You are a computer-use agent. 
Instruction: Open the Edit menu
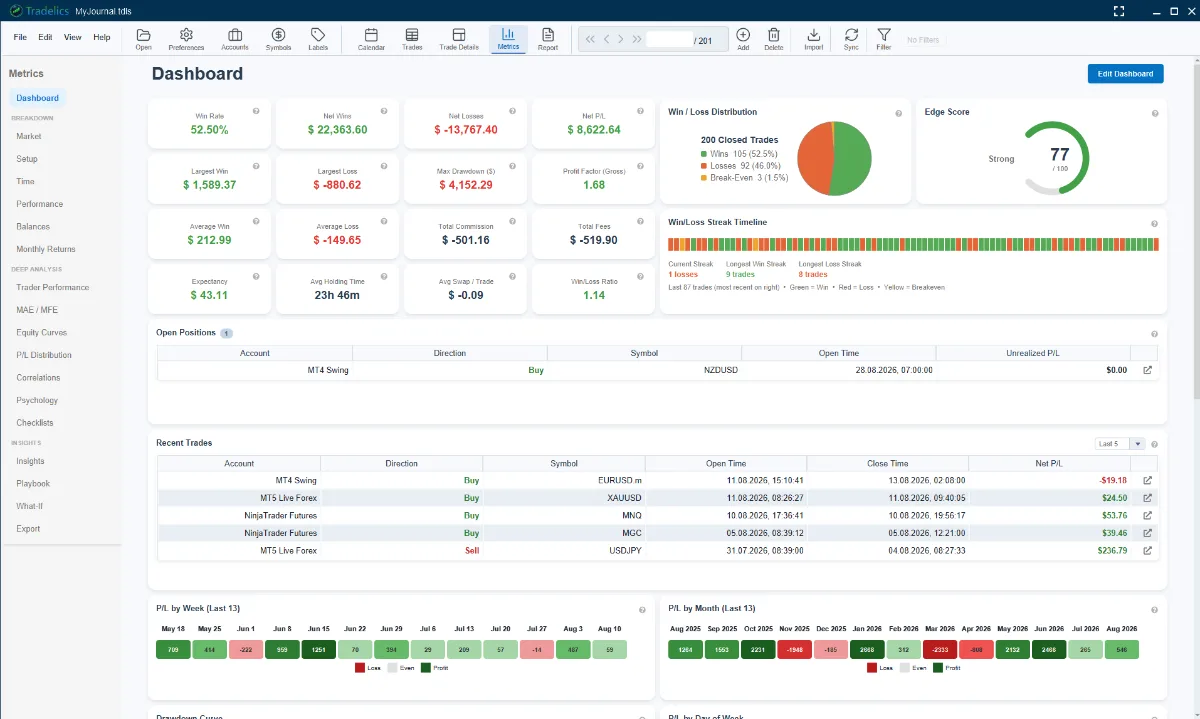pos(45,37)
